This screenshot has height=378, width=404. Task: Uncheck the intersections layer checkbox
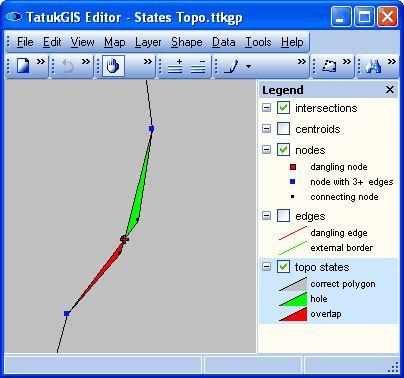283,108
